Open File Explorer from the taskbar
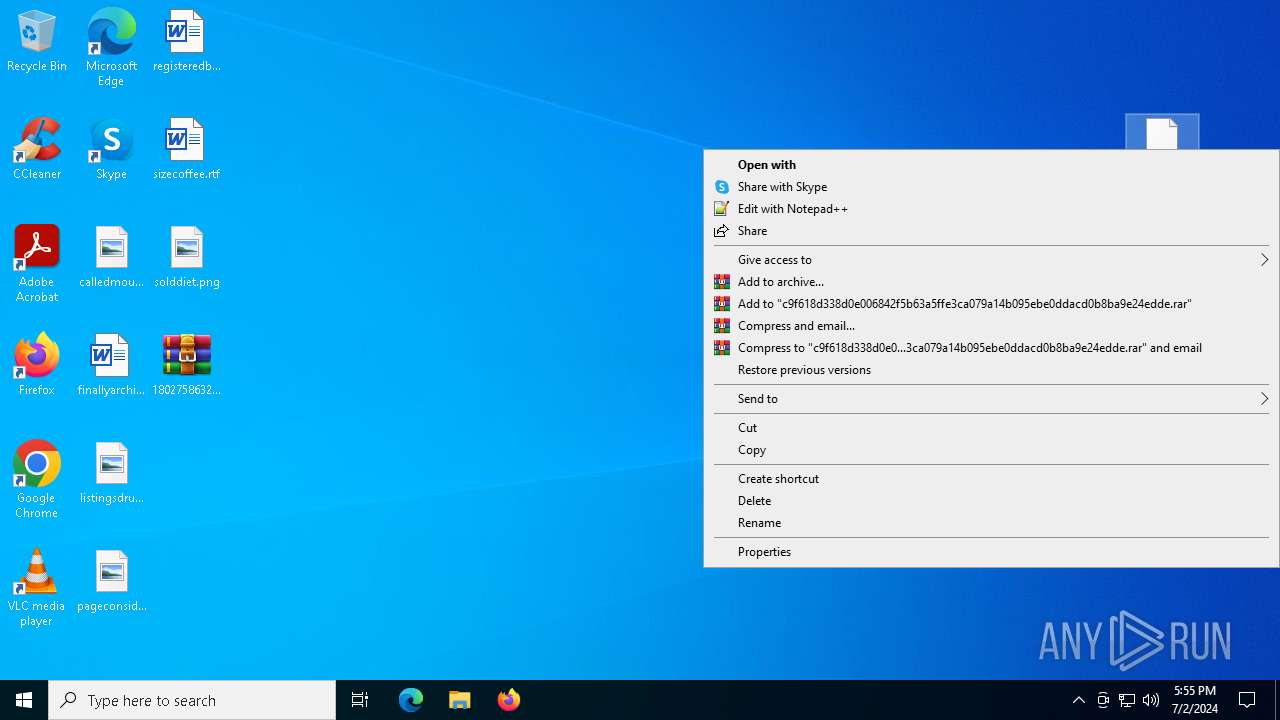Screen dimensions: 1280x720 pyautogui.click(x=460, y=700)
